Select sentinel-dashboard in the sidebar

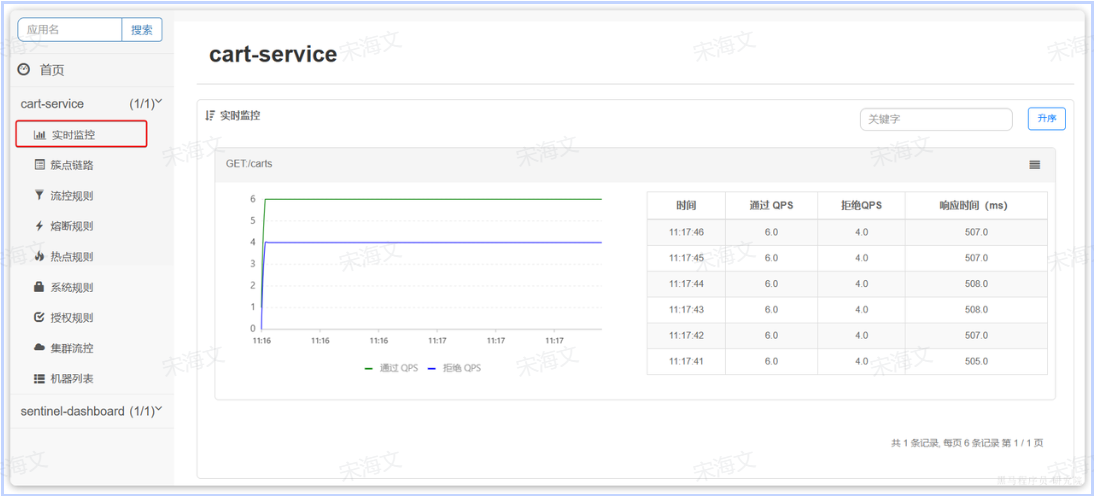click(73, 412)
